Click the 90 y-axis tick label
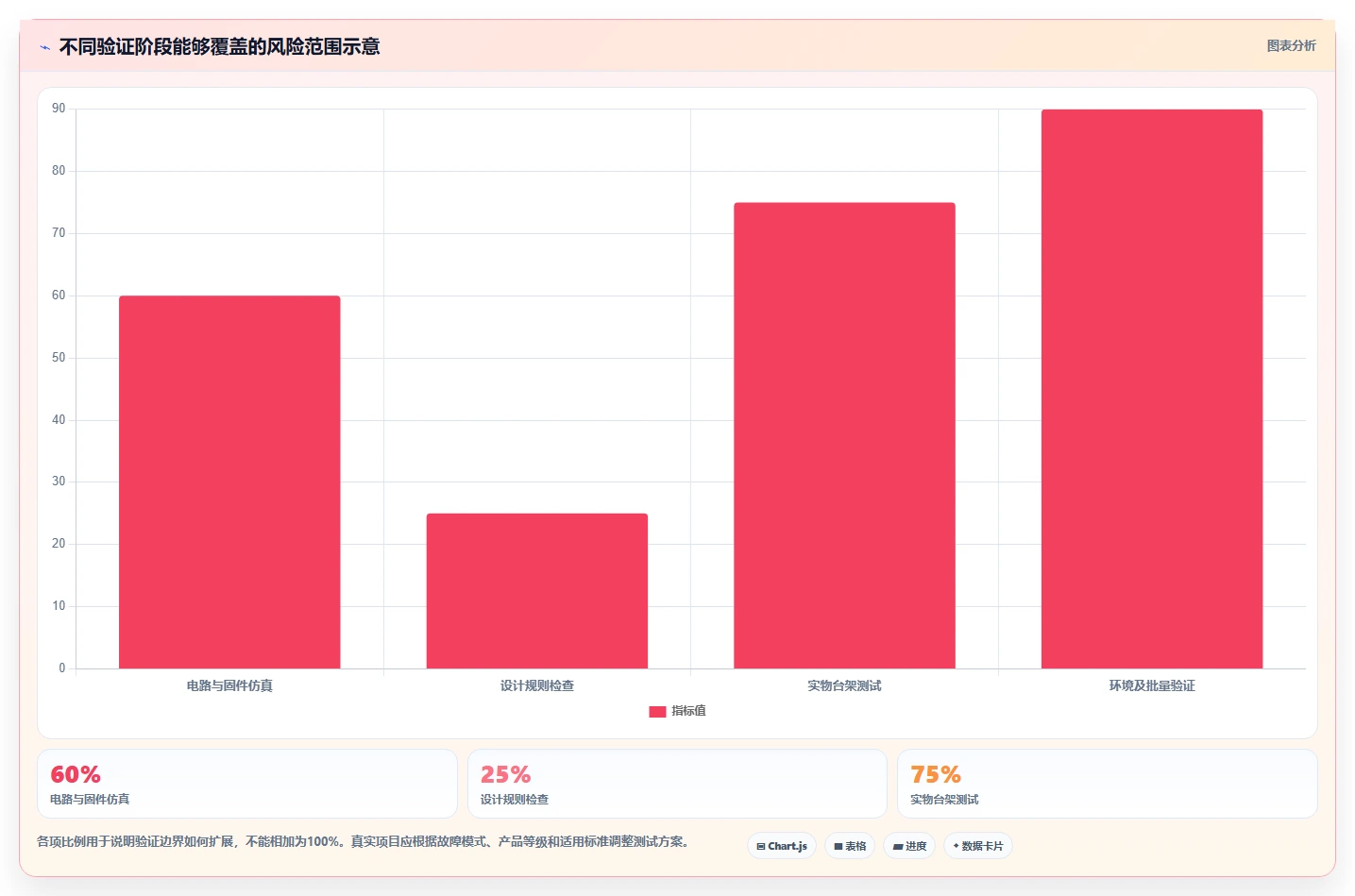 pos(59,109)
